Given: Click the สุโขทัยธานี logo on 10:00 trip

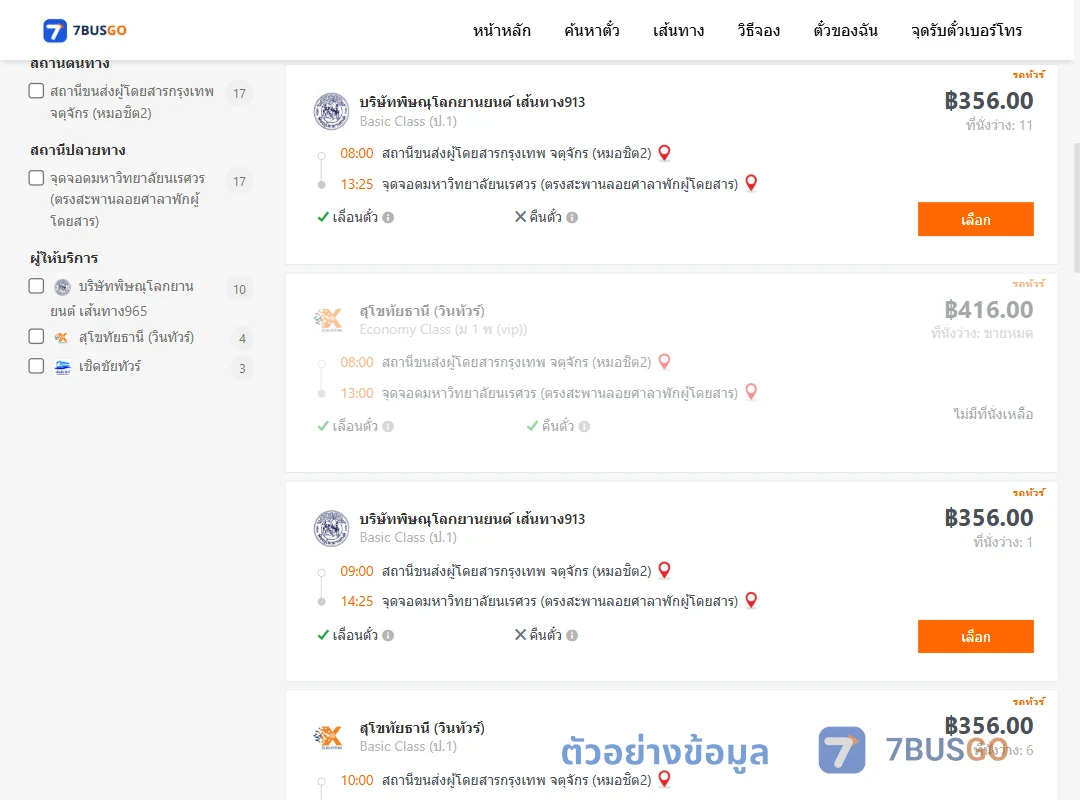Looking at the screenshot, I should pos(329,737).
